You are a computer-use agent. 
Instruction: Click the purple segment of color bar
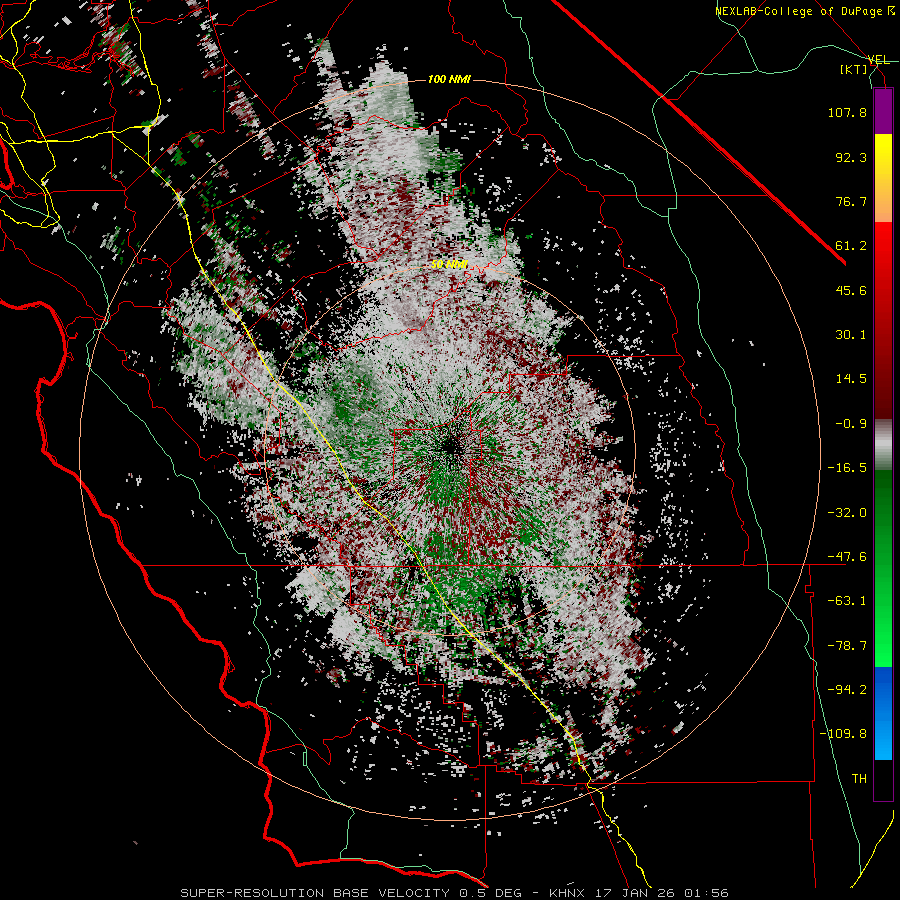click(883, 112)
